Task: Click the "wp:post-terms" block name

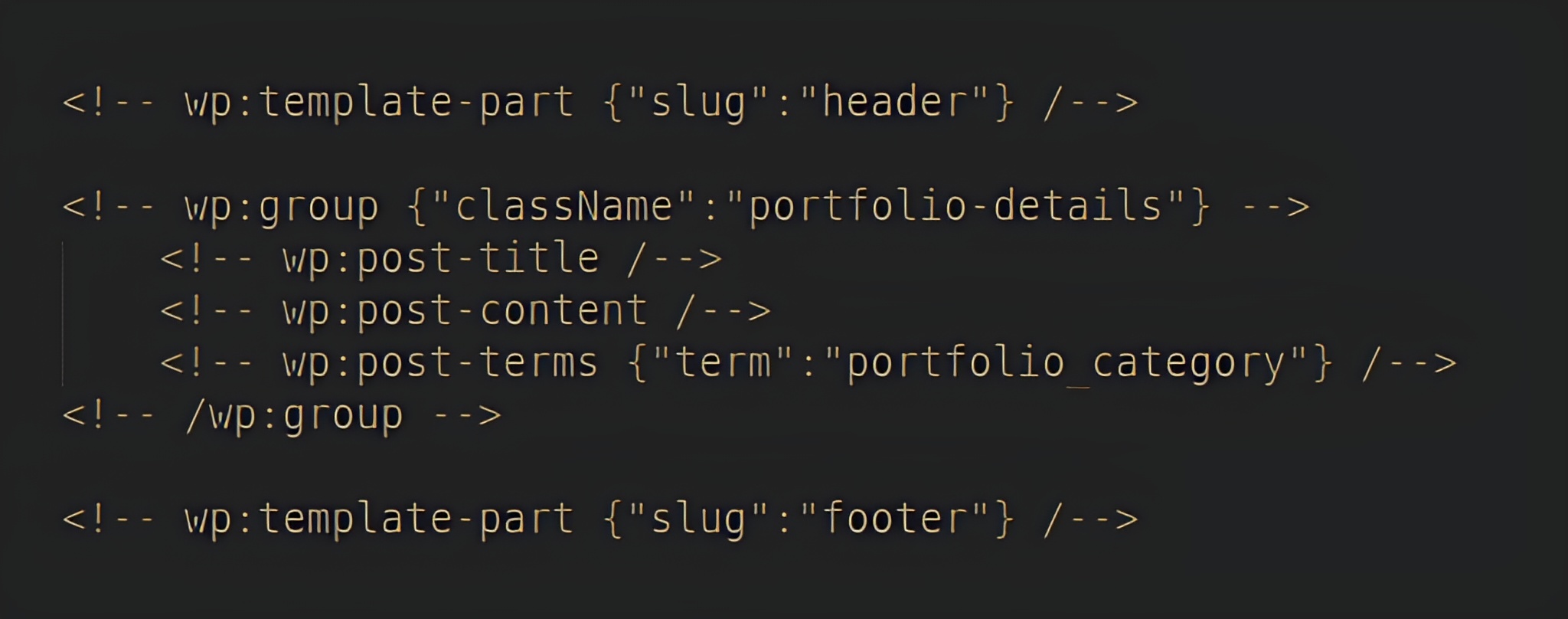Action: coord(440,363)
